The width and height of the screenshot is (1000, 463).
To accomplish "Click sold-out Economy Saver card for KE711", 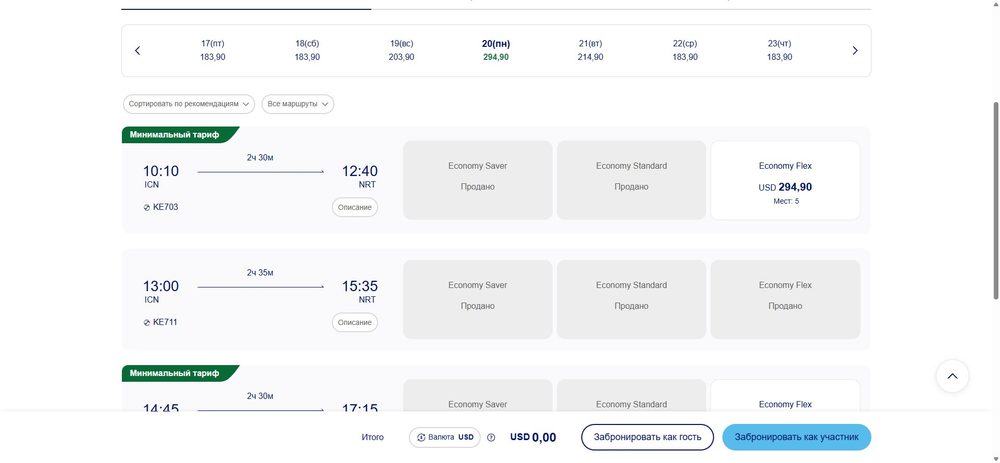I will coord(478,300).
